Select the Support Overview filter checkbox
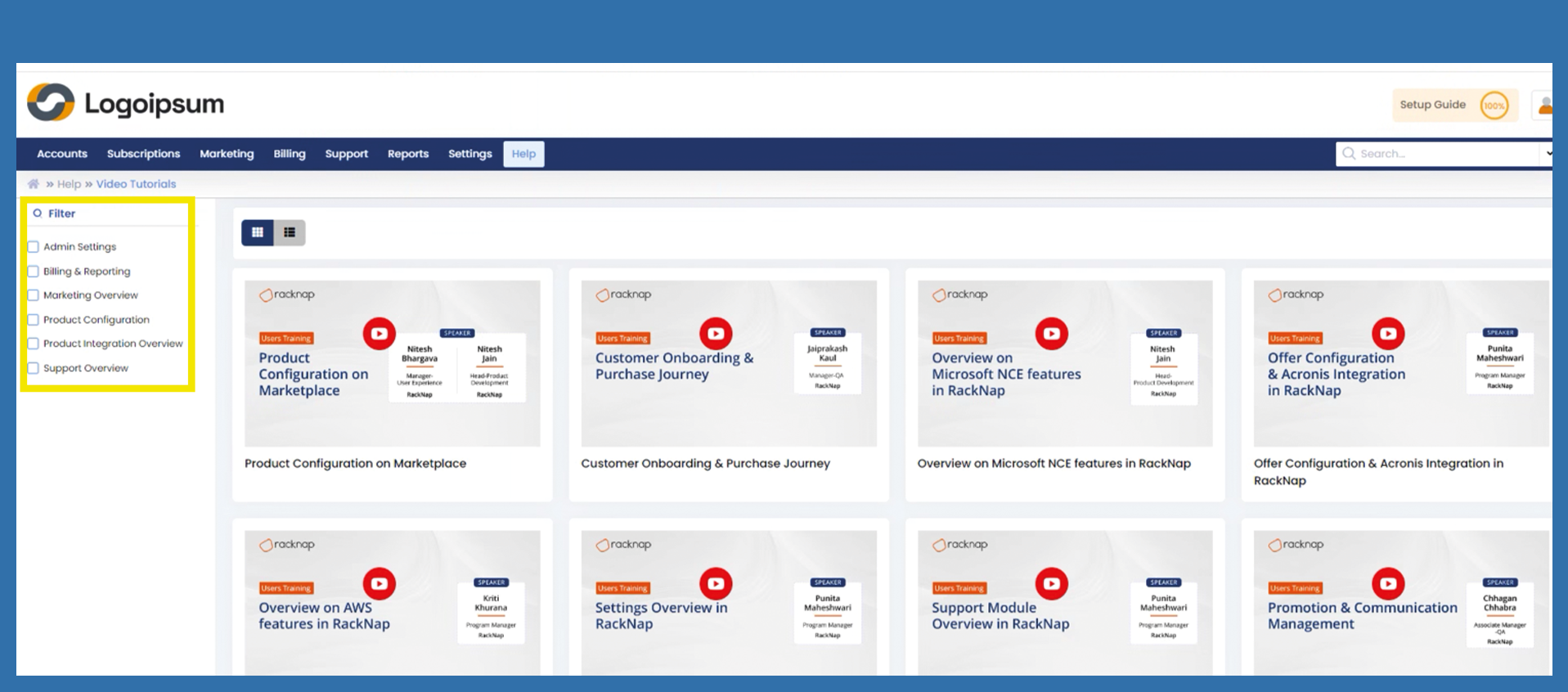Viewport: 1568px width, 692px height. coord(34,368)
